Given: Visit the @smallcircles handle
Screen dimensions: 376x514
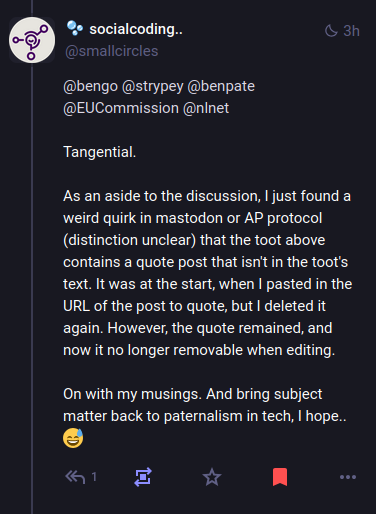Looking at the screenshot, I should click(x=112, y=51).
